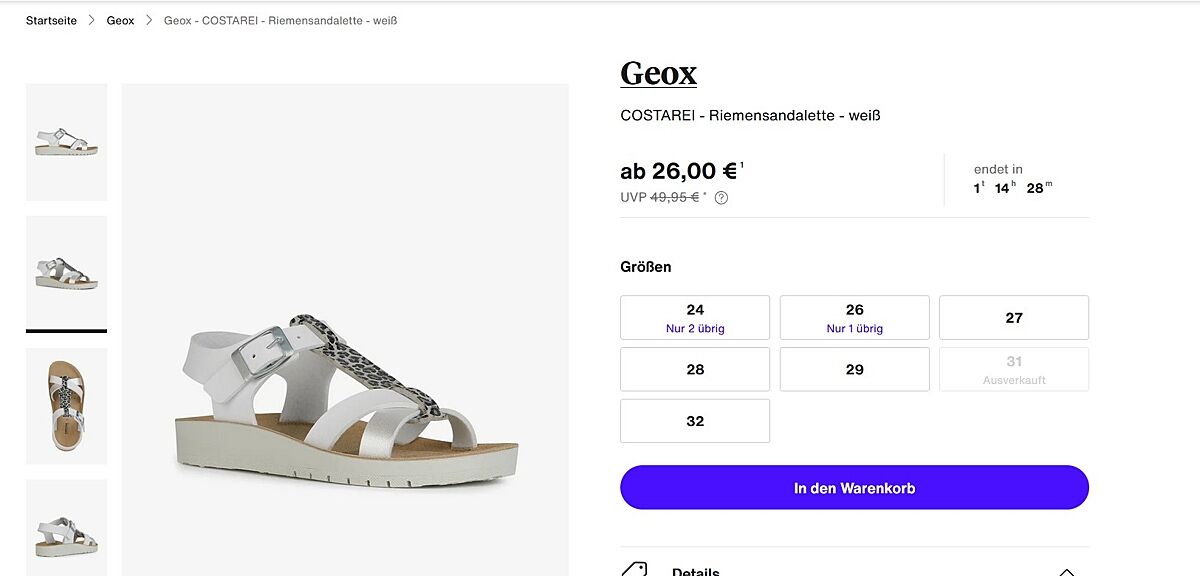Select the second sandal thumbnail
The height and width of the screenshot is (576, 1200).
pos(66,272)
